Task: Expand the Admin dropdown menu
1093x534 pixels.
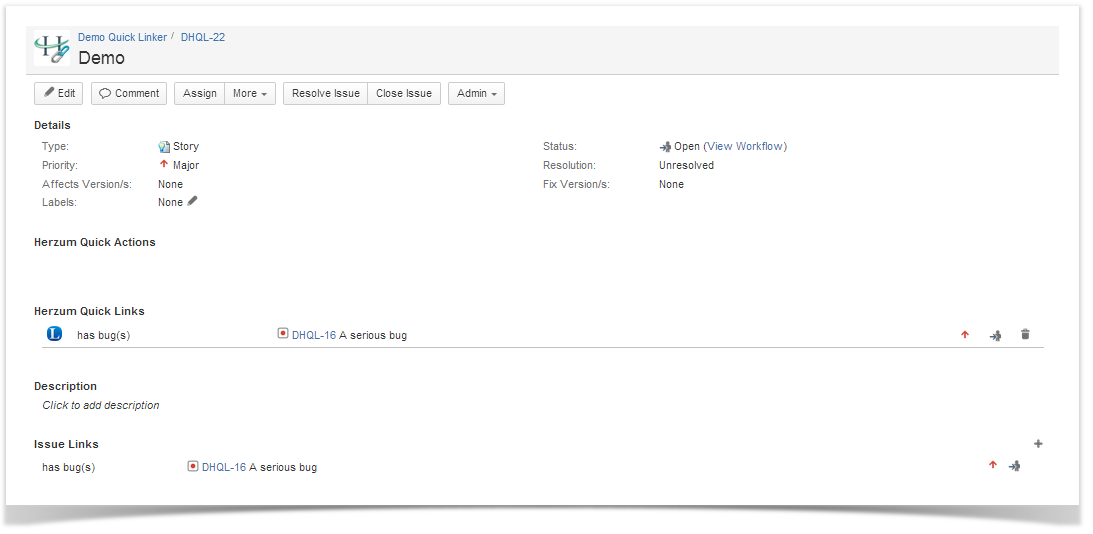Action: pyautogui.click(x=476, y=93)
